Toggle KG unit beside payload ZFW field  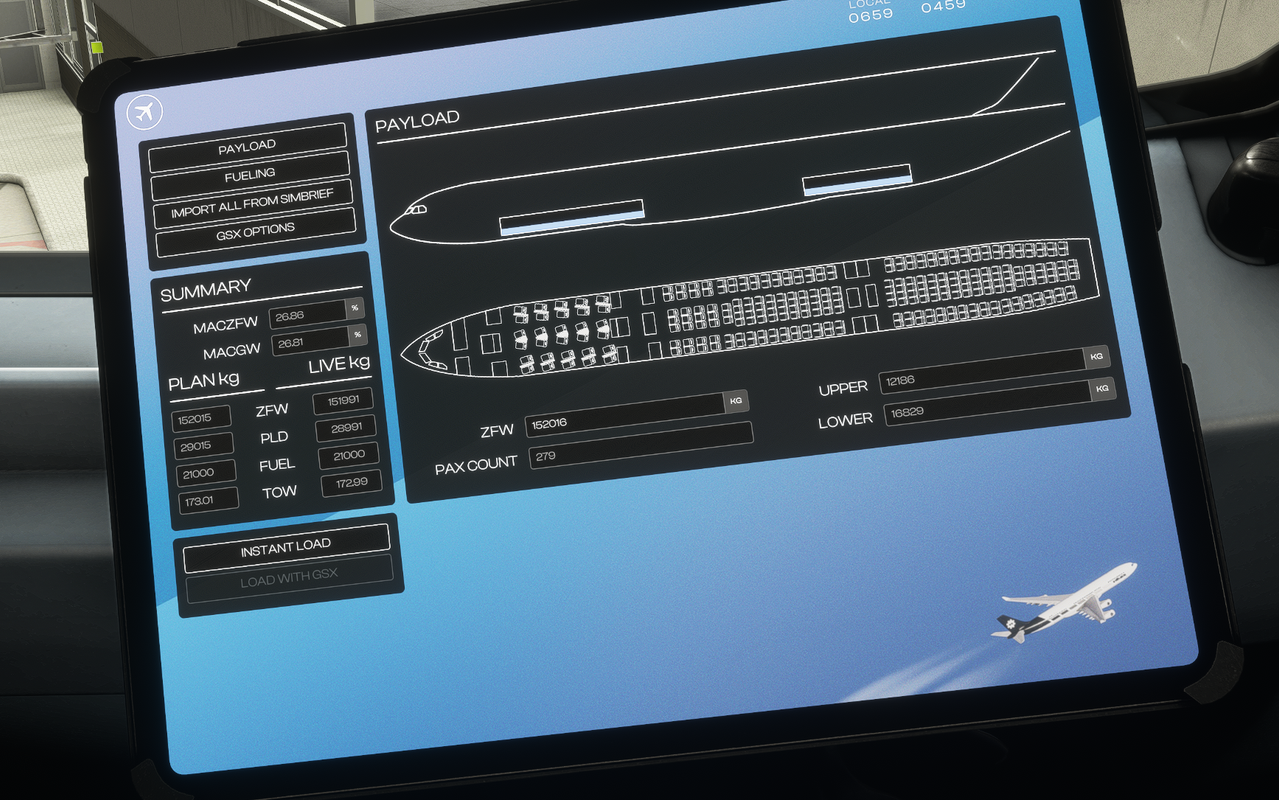tap(737, 402)
